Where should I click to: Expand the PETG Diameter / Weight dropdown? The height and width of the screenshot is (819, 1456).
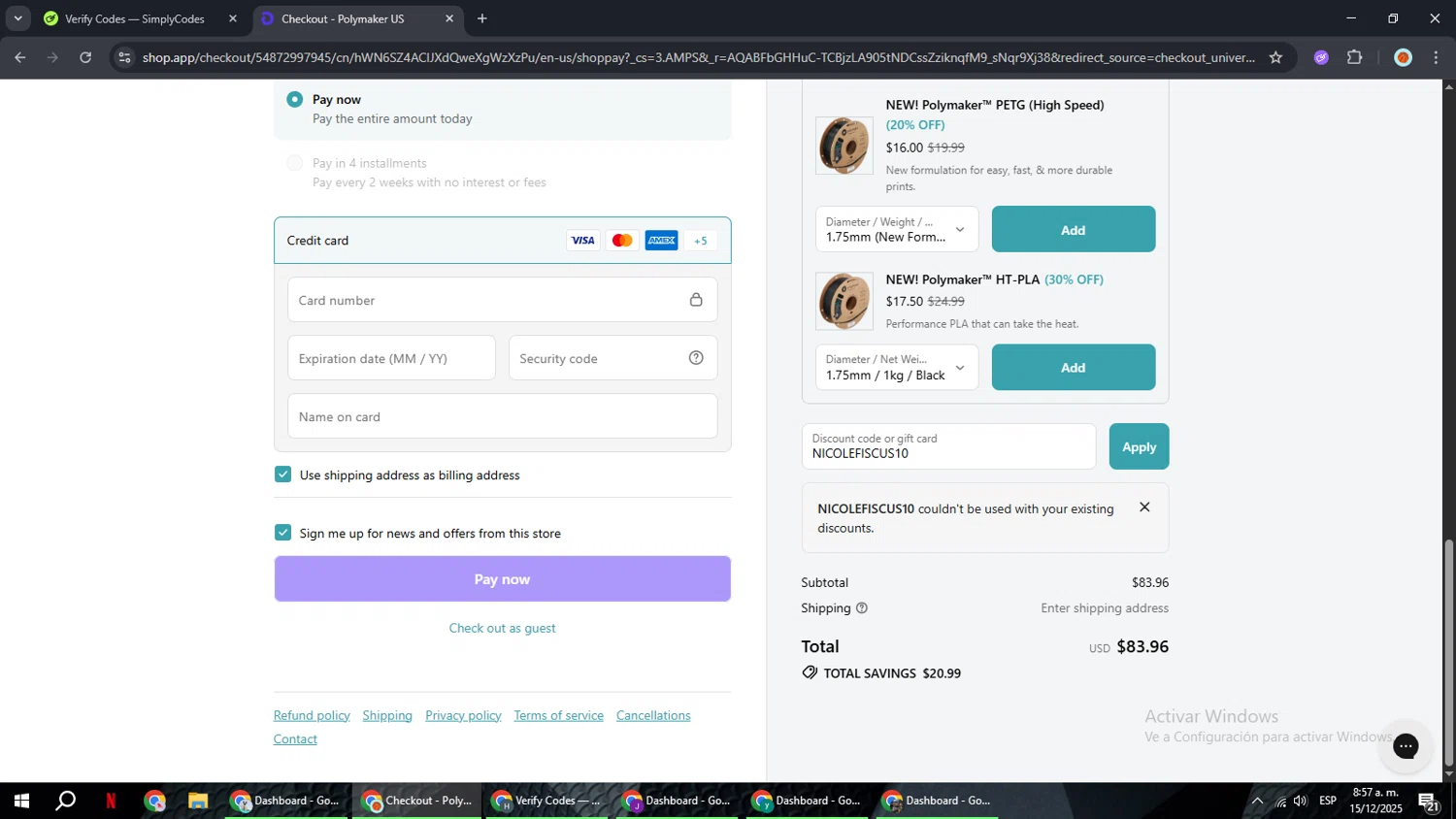[x=896, y=229]
